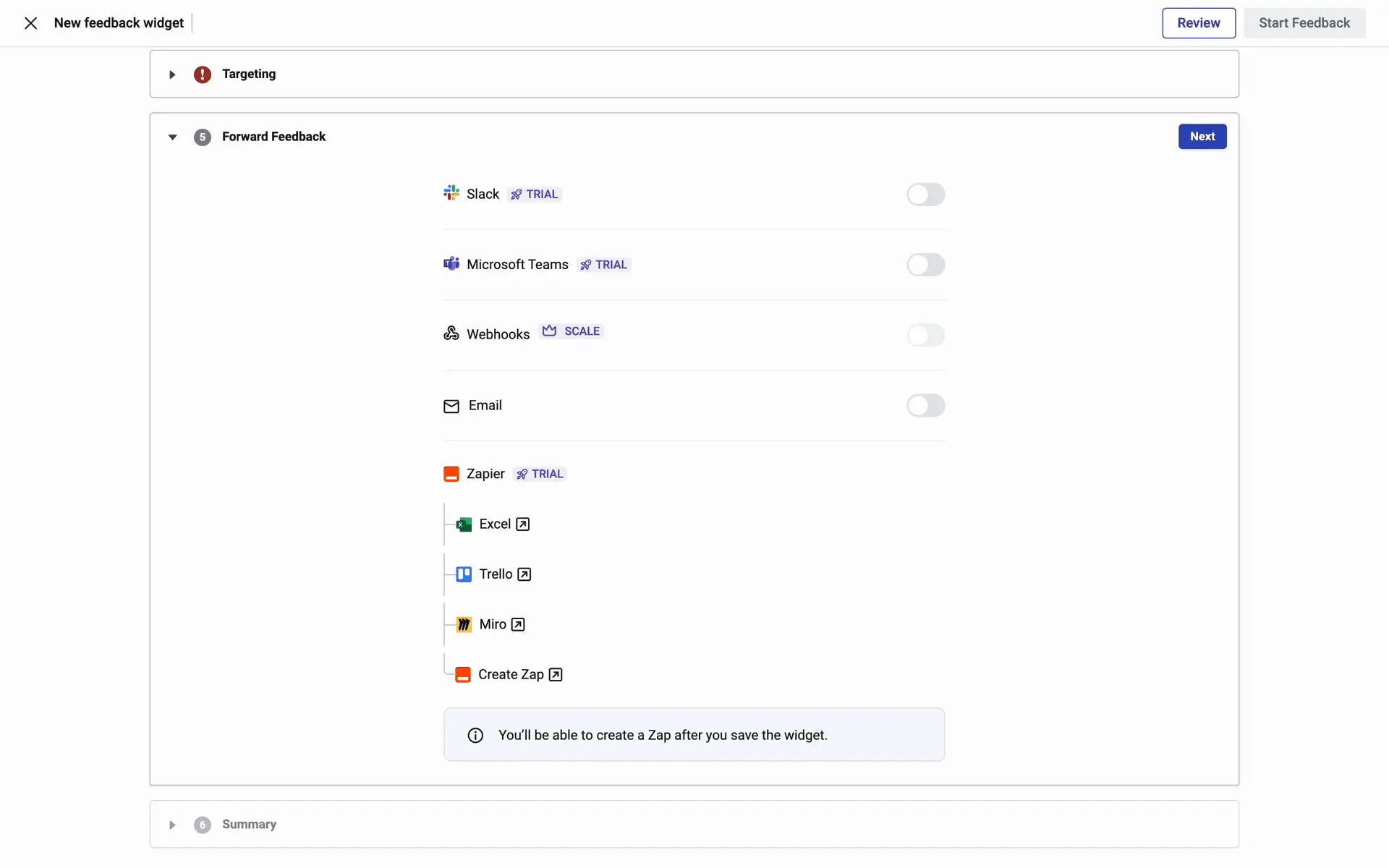Enable the Slack forwarding toggle
This screenshot has width=1389, height=868.
pos(925,195)
